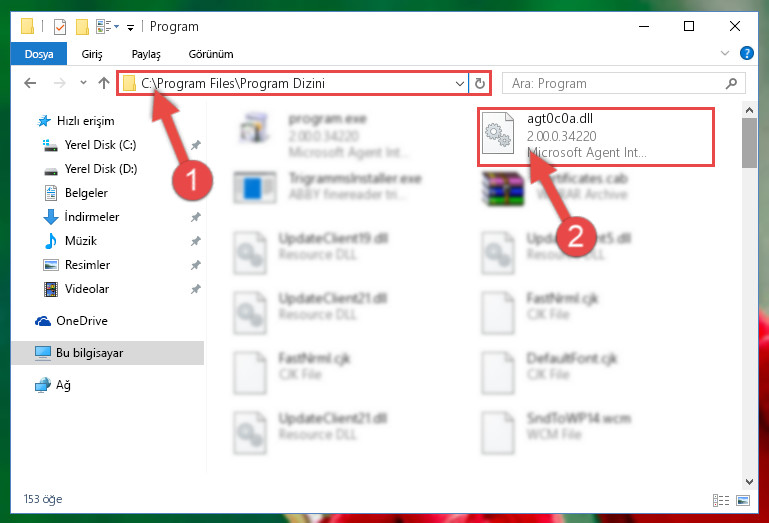This screenshot has height=523, width=769.
Task: Switch to Details view layout
Action: pos(720,500)
